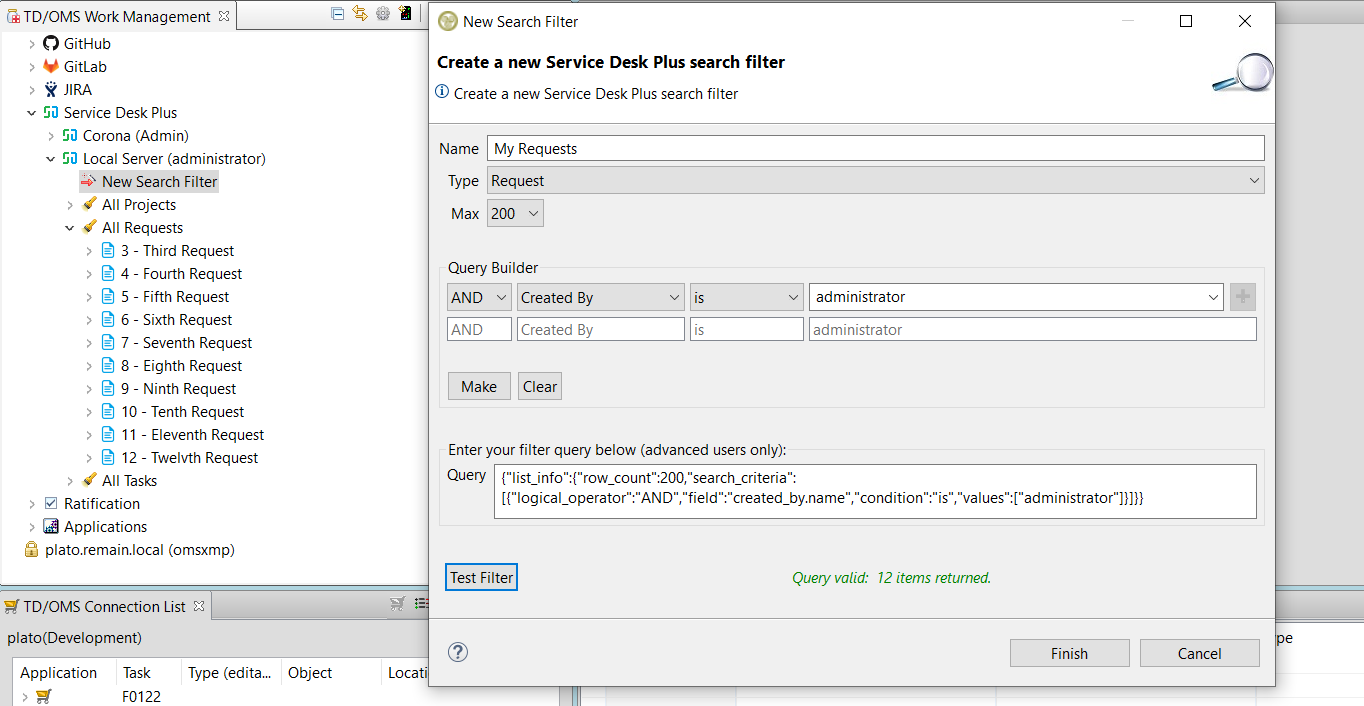Click the GitLab fox icon
The height and width of the screenshot is (706, 1364).
pos(51,67)
